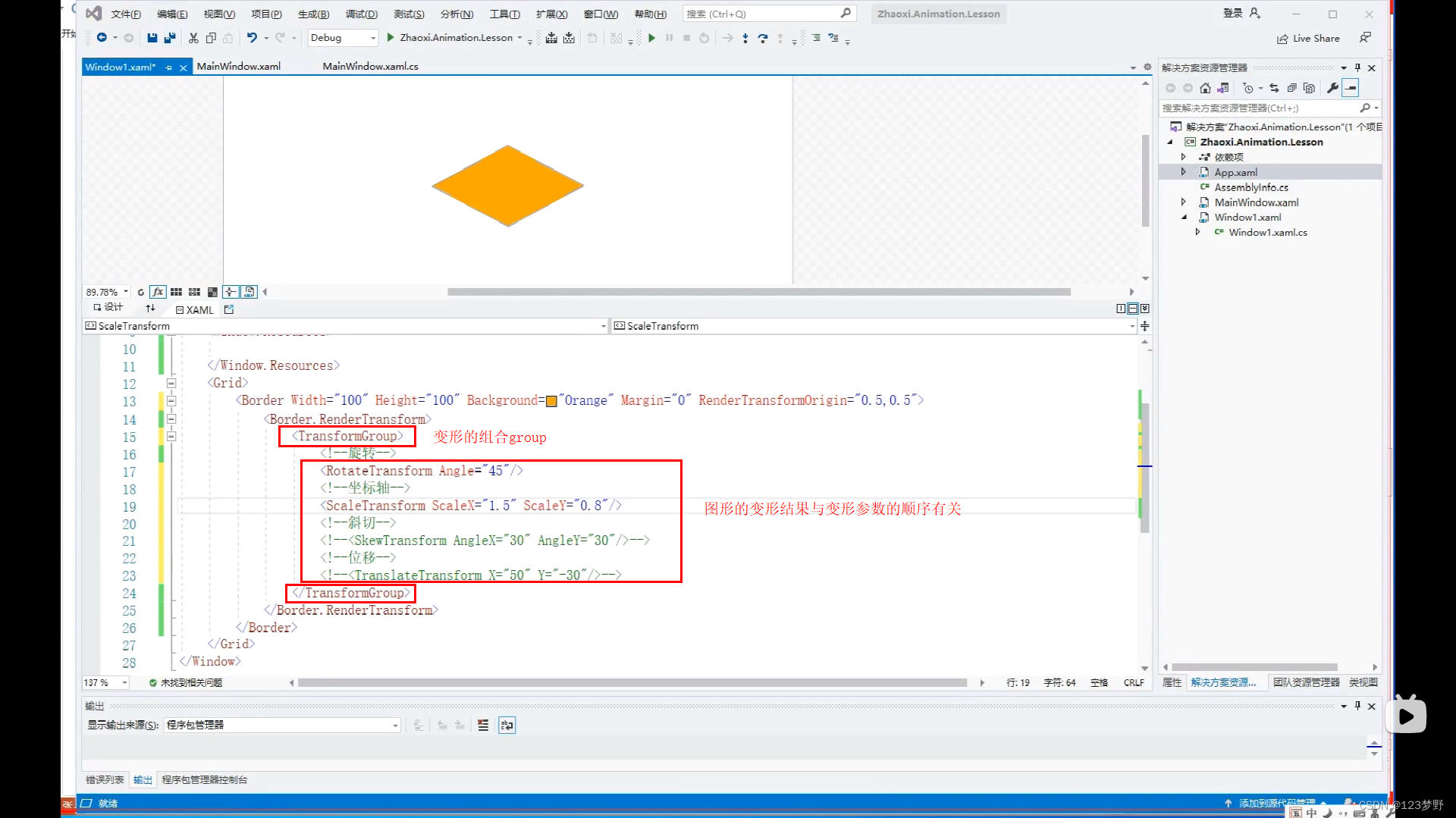Click the designer refresh icon
The height and width of the screenshot is (818, 1456).
(140, 292)
